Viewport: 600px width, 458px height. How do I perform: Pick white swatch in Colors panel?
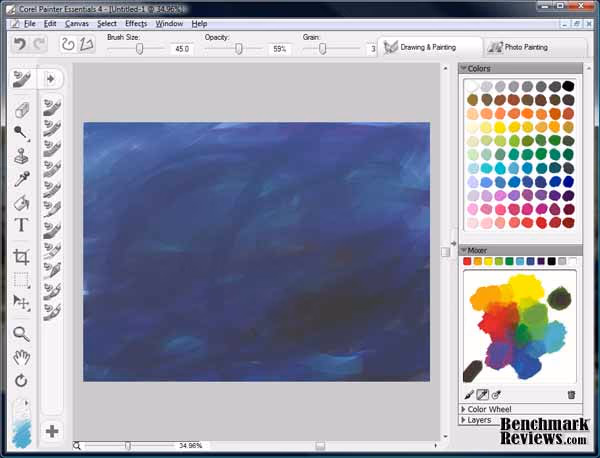coord(473,86)
